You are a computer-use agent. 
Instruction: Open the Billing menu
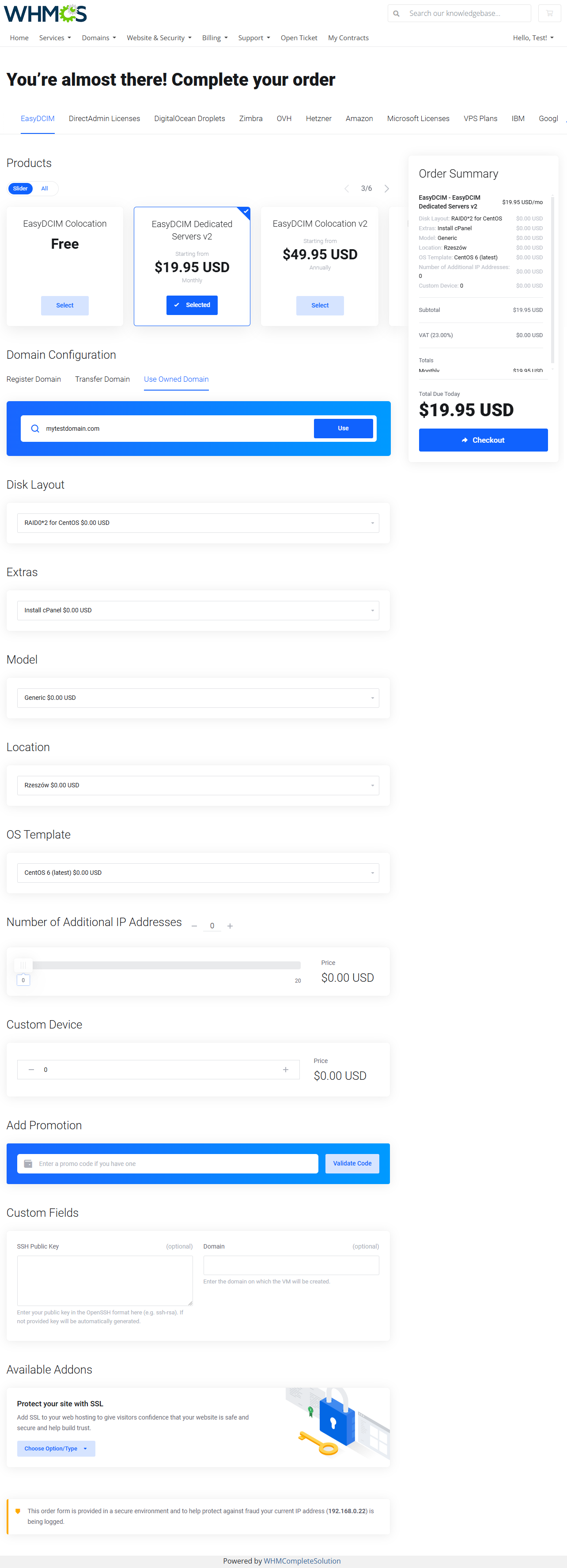(215, 38)
